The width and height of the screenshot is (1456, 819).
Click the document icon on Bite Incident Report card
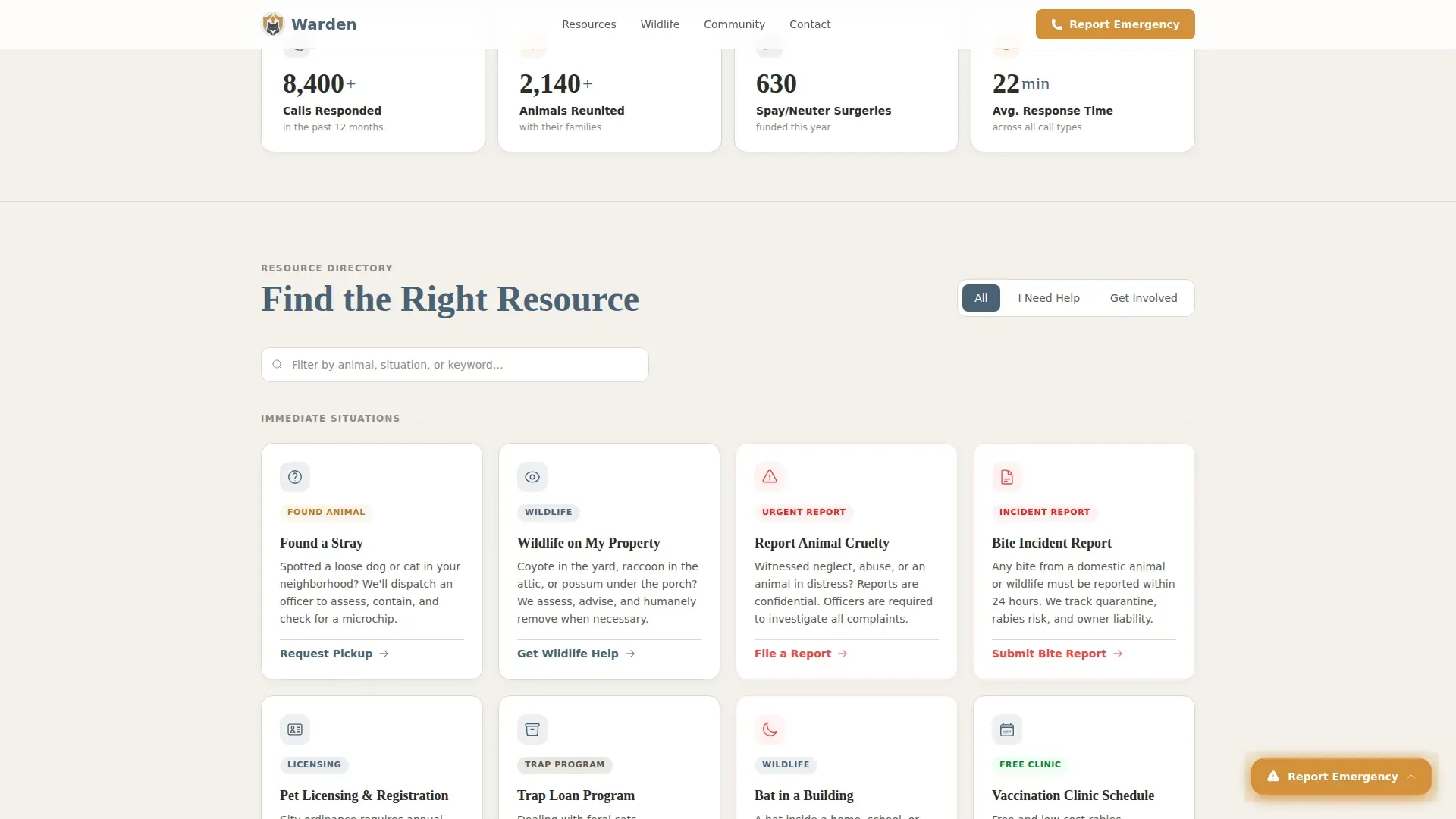(x=1007, y=477)
